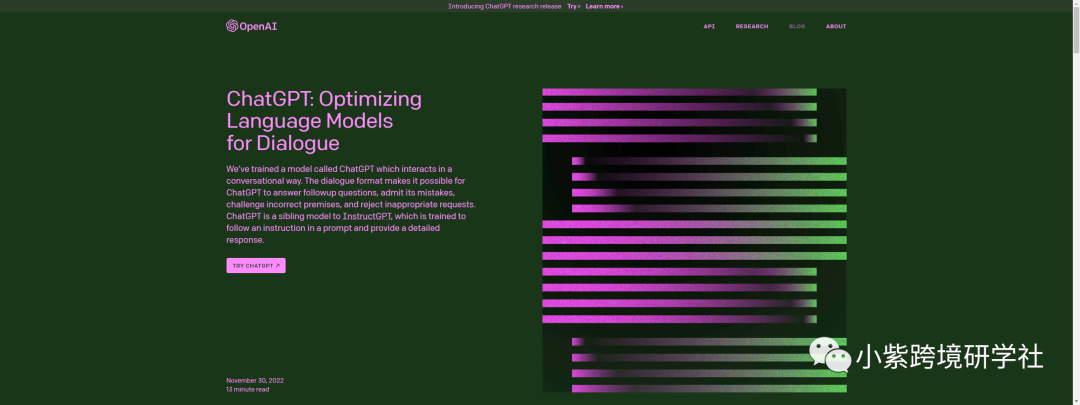Click the Try ChatGPT button
The width and height of the screenshot is (1080, 405).
[256, 265]
